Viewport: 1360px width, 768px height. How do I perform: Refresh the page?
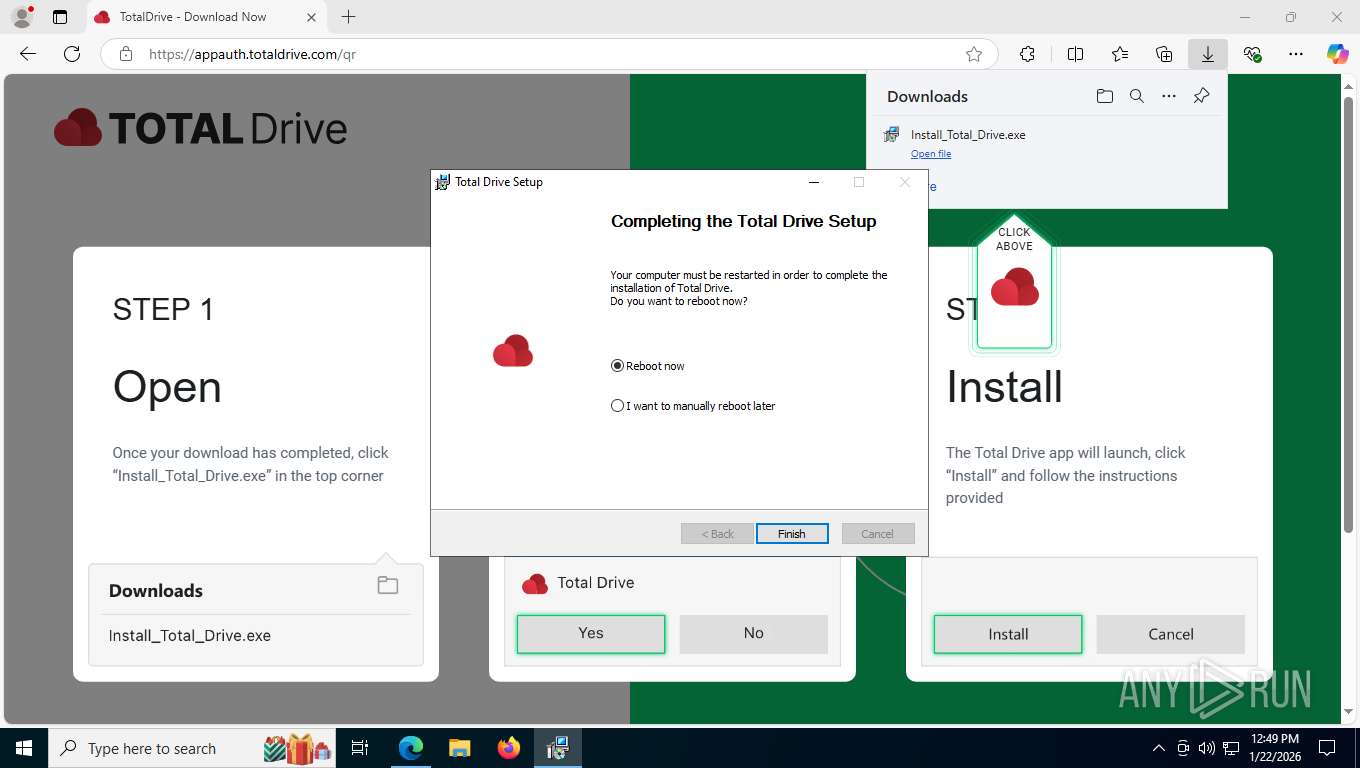72,54
